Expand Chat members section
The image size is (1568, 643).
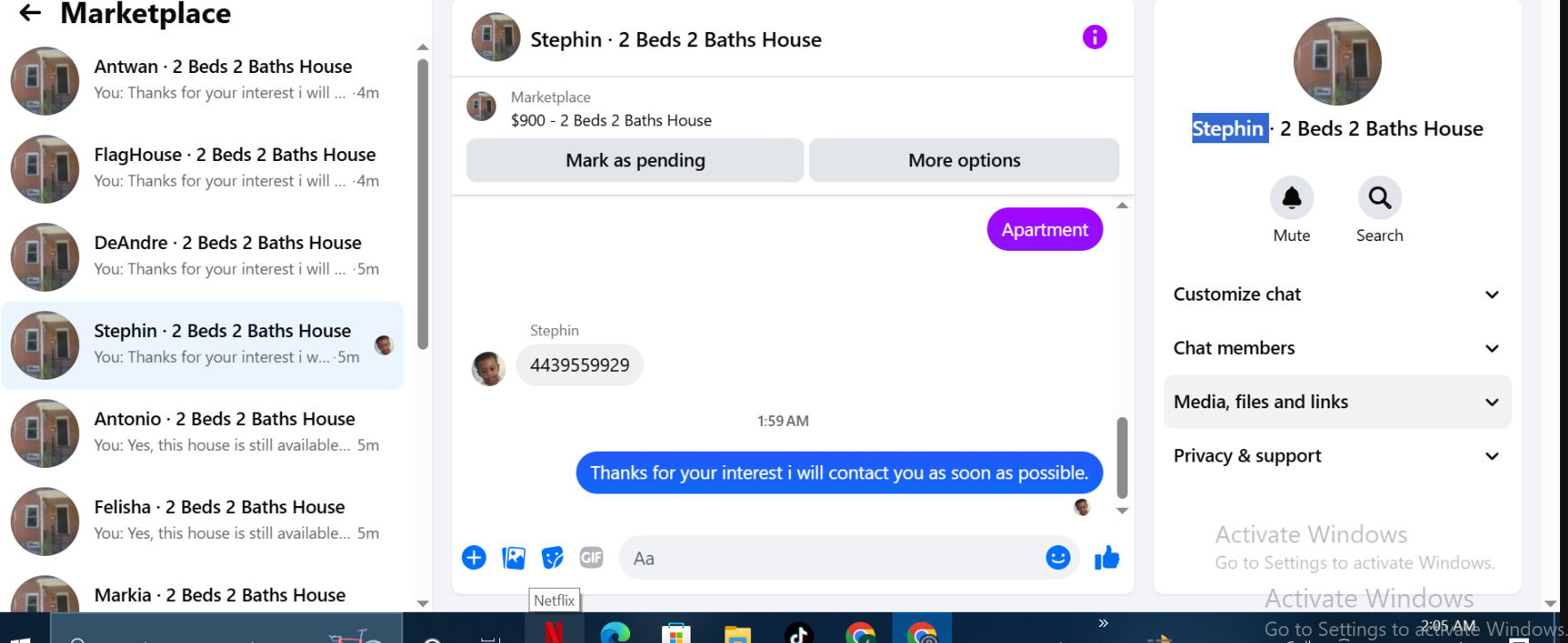[1337, 349]
